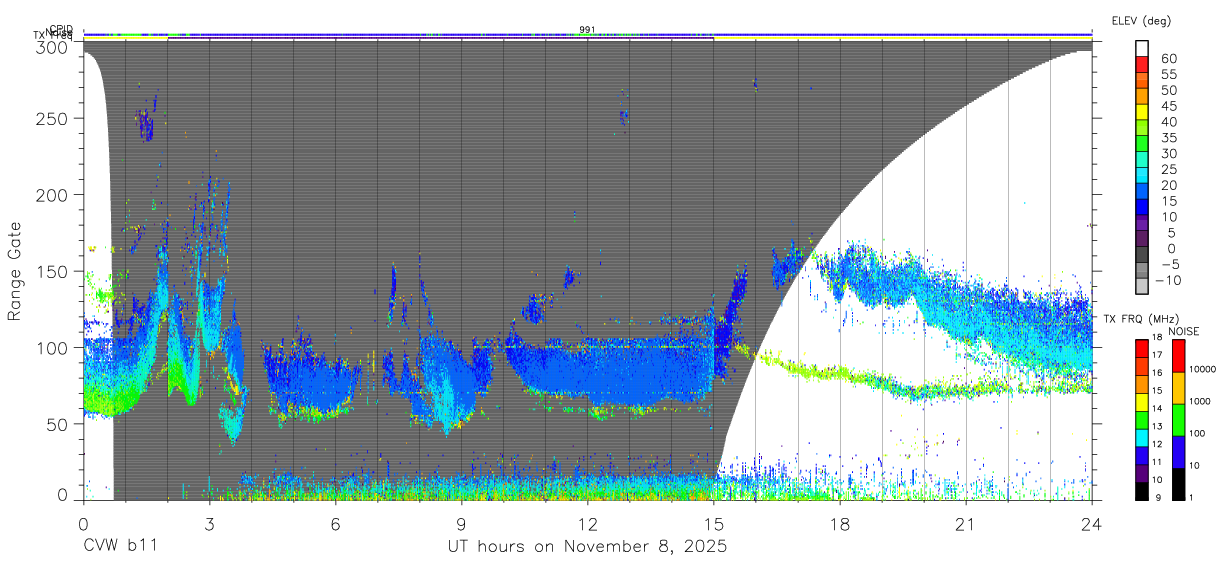Click the 'ELEV (deg)' legend title
Image resolution: width=1228 pixels, height=567 pixels.
click(x=1142, y=20)
